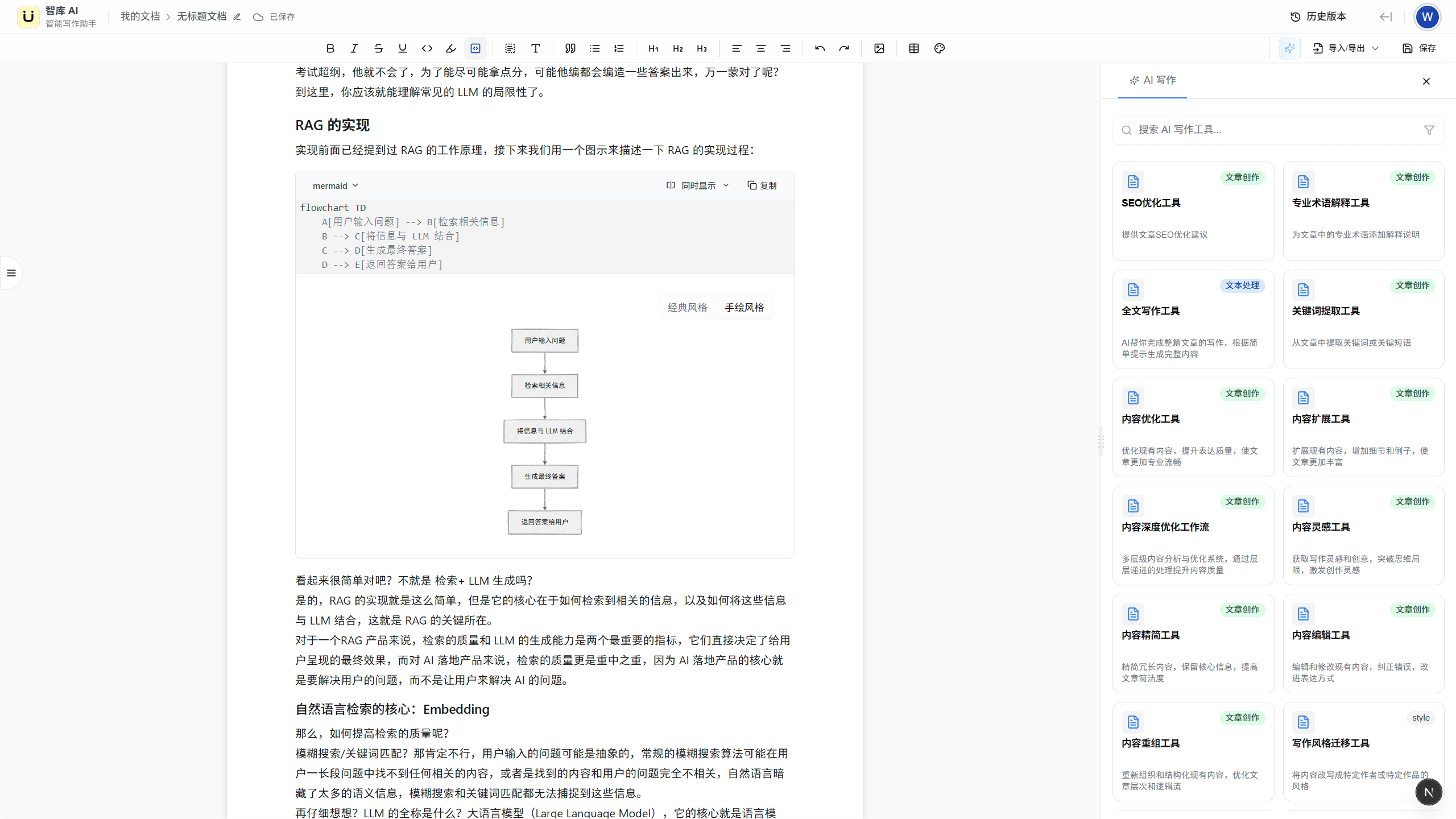The height and width of the screenshot is (819, 1456).
Task: Insert a table
Action: click(x=914, y=48)
